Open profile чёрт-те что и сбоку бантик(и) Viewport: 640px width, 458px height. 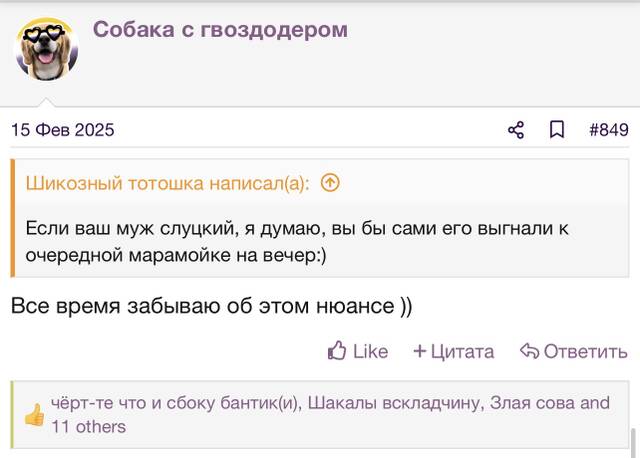[176, 403]
